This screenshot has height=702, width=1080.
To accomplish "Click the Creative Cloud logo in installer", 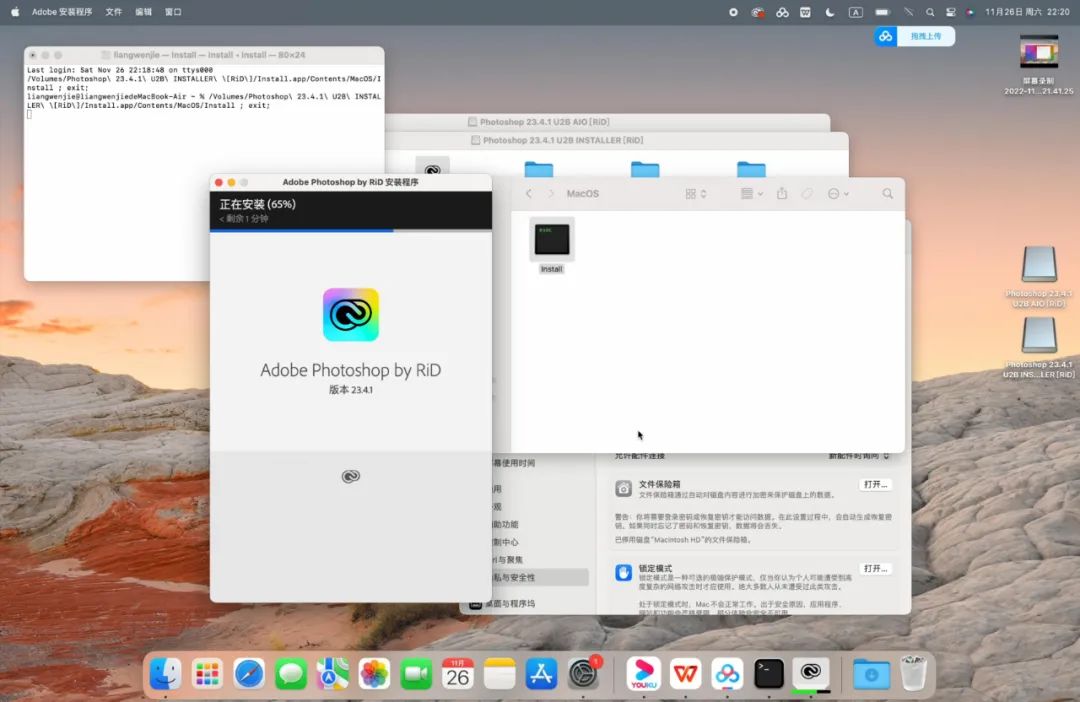I will (x=351, y=314).
